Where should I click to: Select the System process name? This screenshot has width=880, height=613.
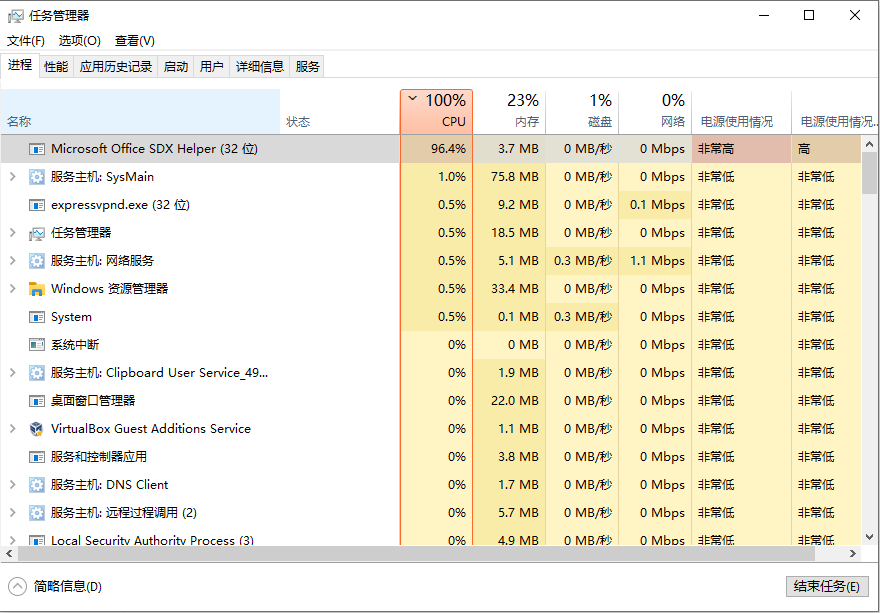(71, 317)
